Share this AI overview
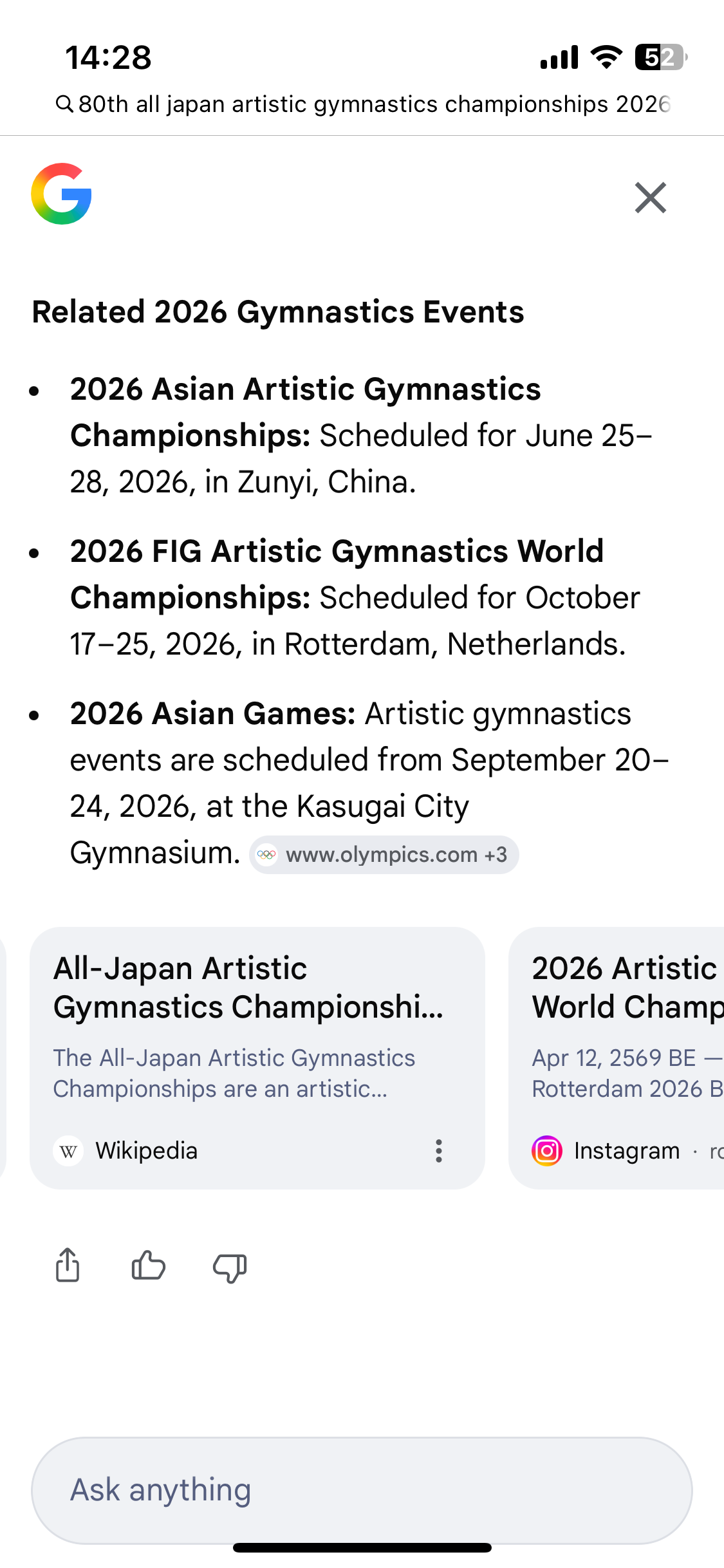This screenshot has width=724, height=1568. 68,1265
